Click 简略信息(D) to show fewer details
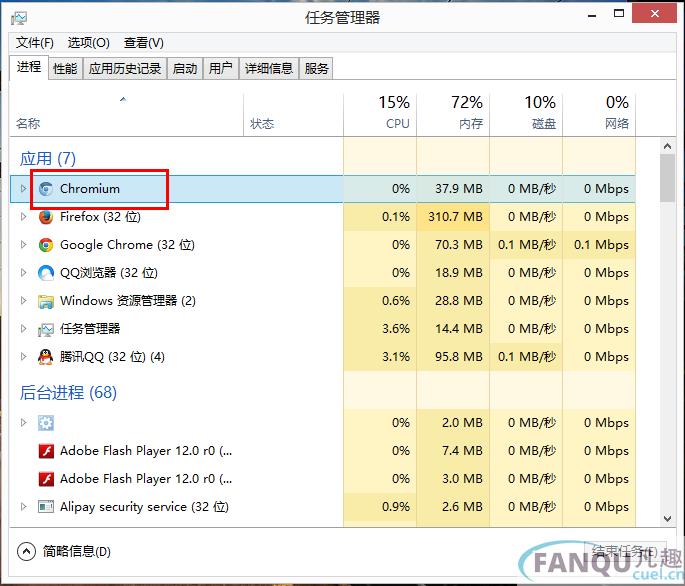 (77, 551)
